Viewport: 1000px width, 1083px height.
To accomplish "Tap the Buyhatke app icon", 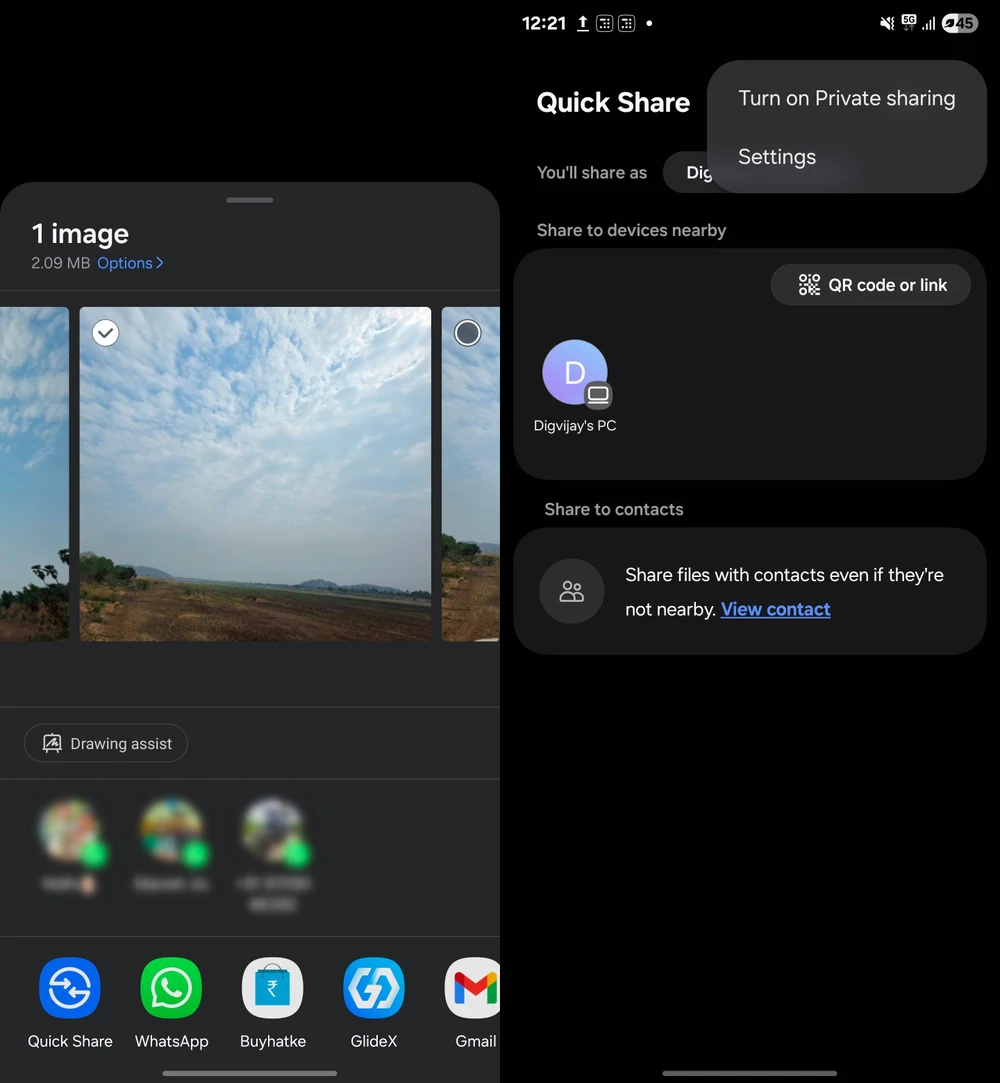I will (272, 989).
